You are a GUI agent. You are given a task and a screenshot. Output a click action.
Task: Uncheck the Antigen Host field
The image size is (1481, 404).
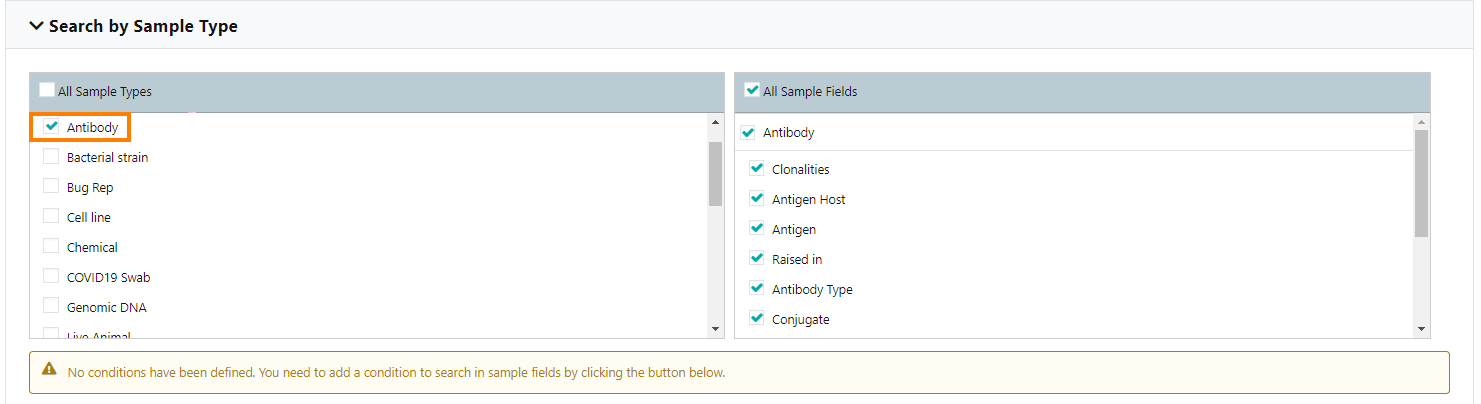pyautogui.click(x=757, y=199)
